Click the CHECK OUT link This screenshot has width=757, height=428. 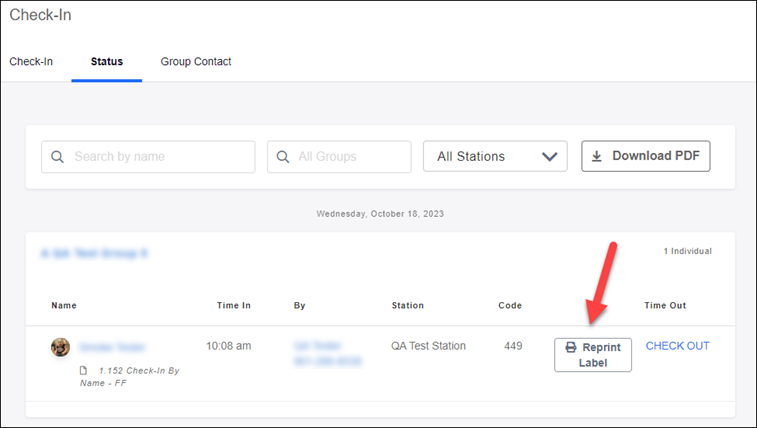677,346
